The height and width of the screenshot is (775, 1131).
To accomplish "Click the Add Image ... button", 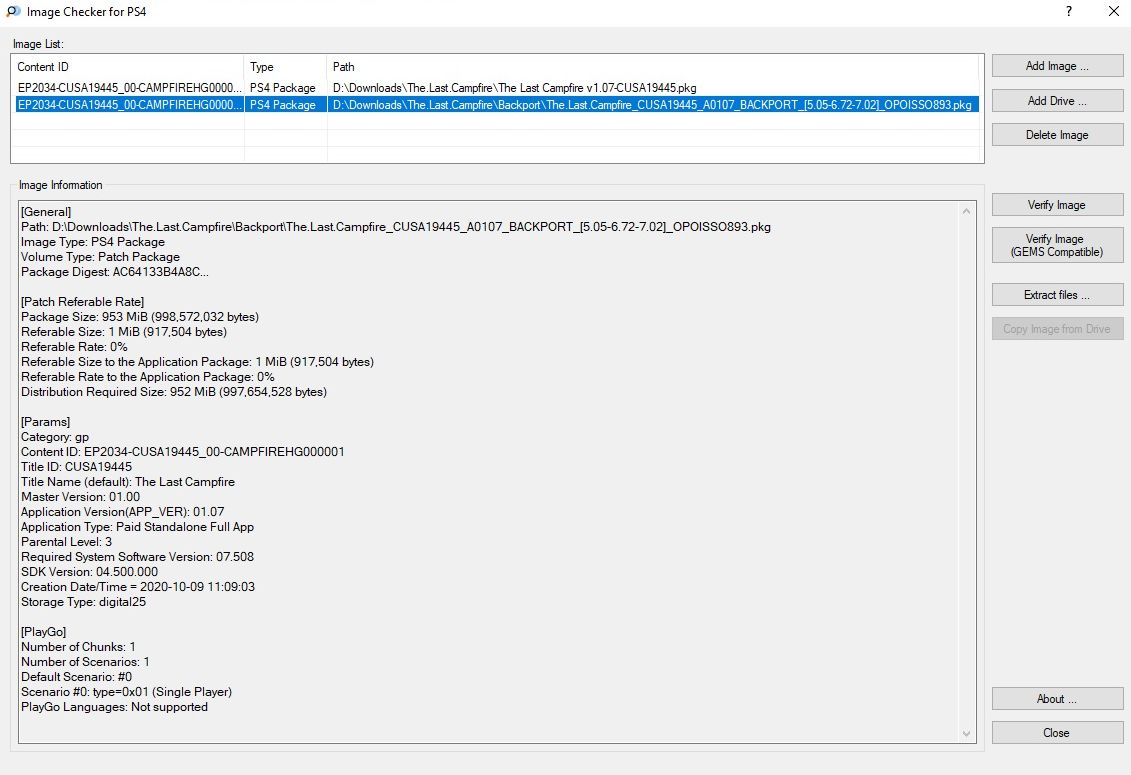I will point(1057,66).
